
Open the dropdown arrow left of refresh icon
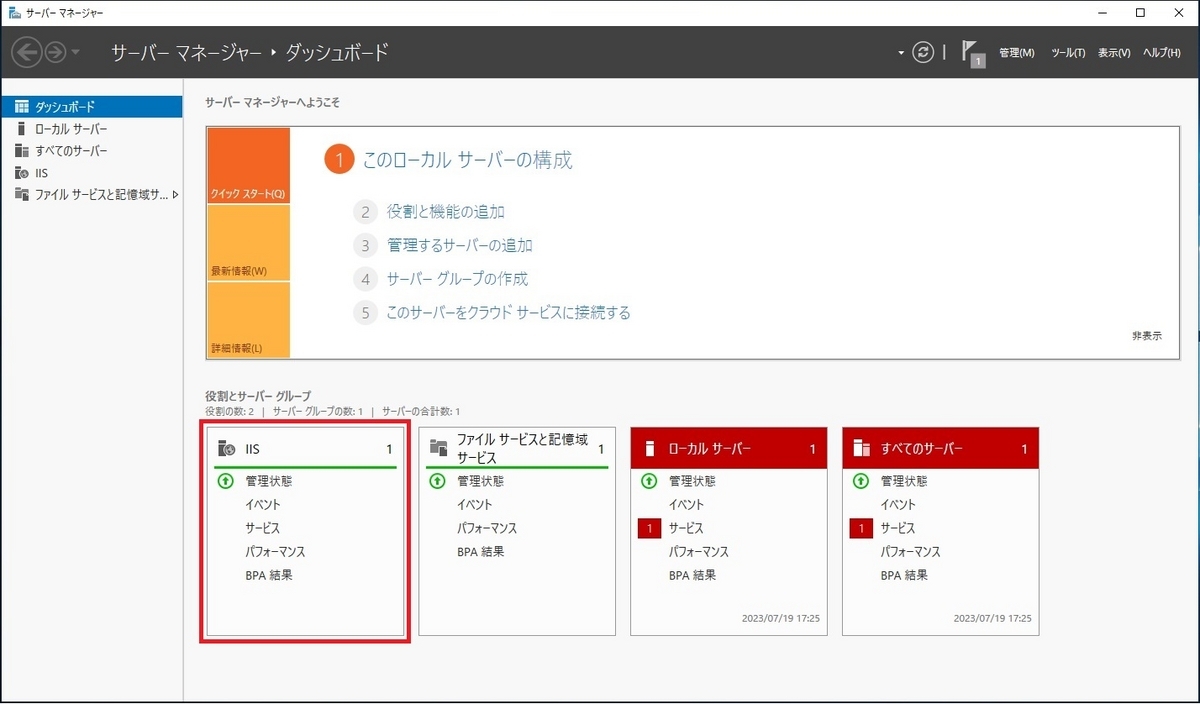(901, 53)
